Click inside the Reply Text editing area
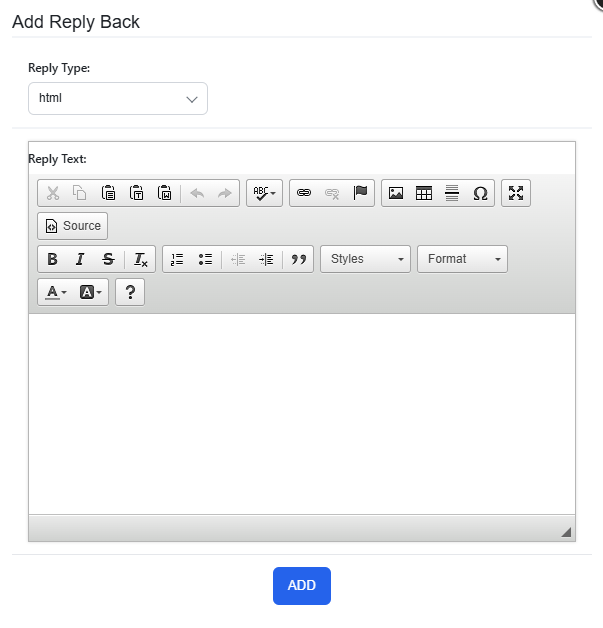Screen dimensions: 603x628 (302, 414)
